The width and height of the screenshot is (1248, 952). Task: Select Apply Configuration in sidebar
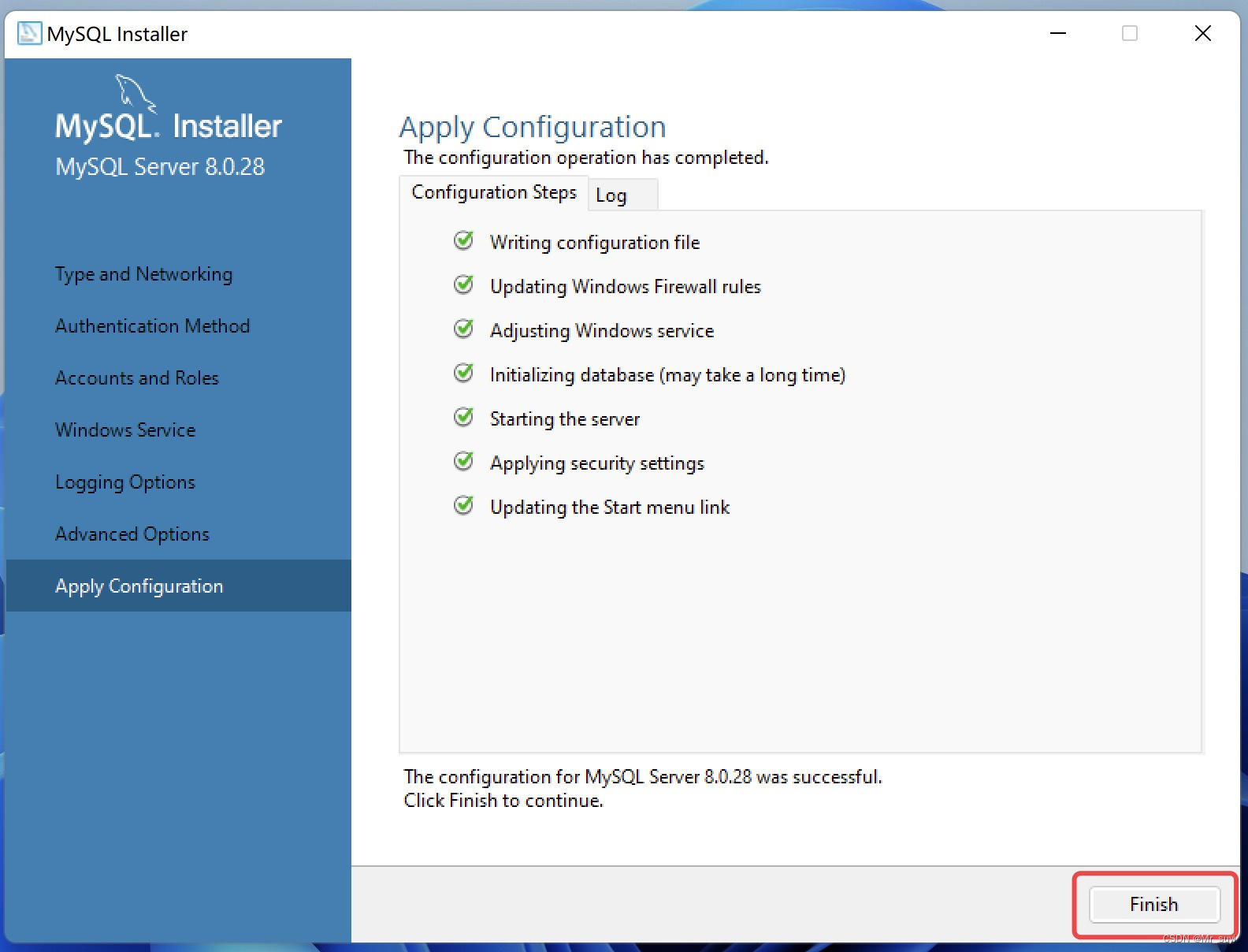pyautogui.click(x=178, y=586)
